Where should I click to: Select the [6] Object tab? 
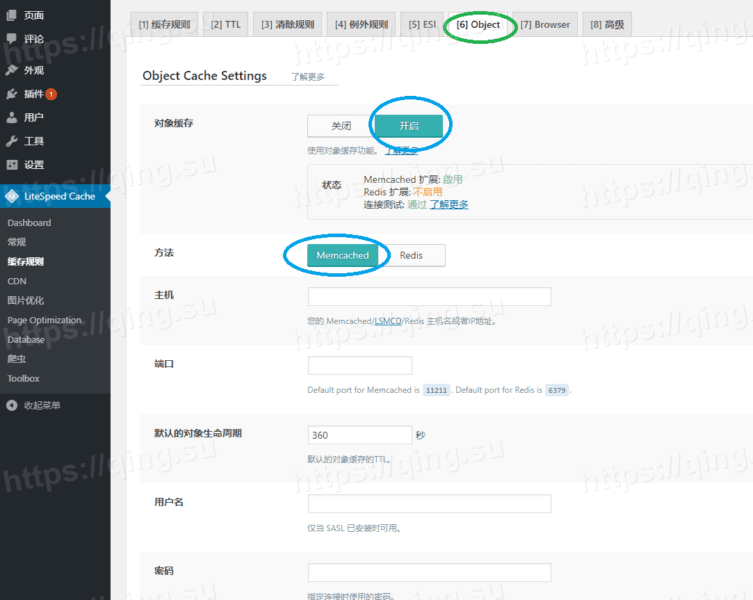tap(478, 24)
